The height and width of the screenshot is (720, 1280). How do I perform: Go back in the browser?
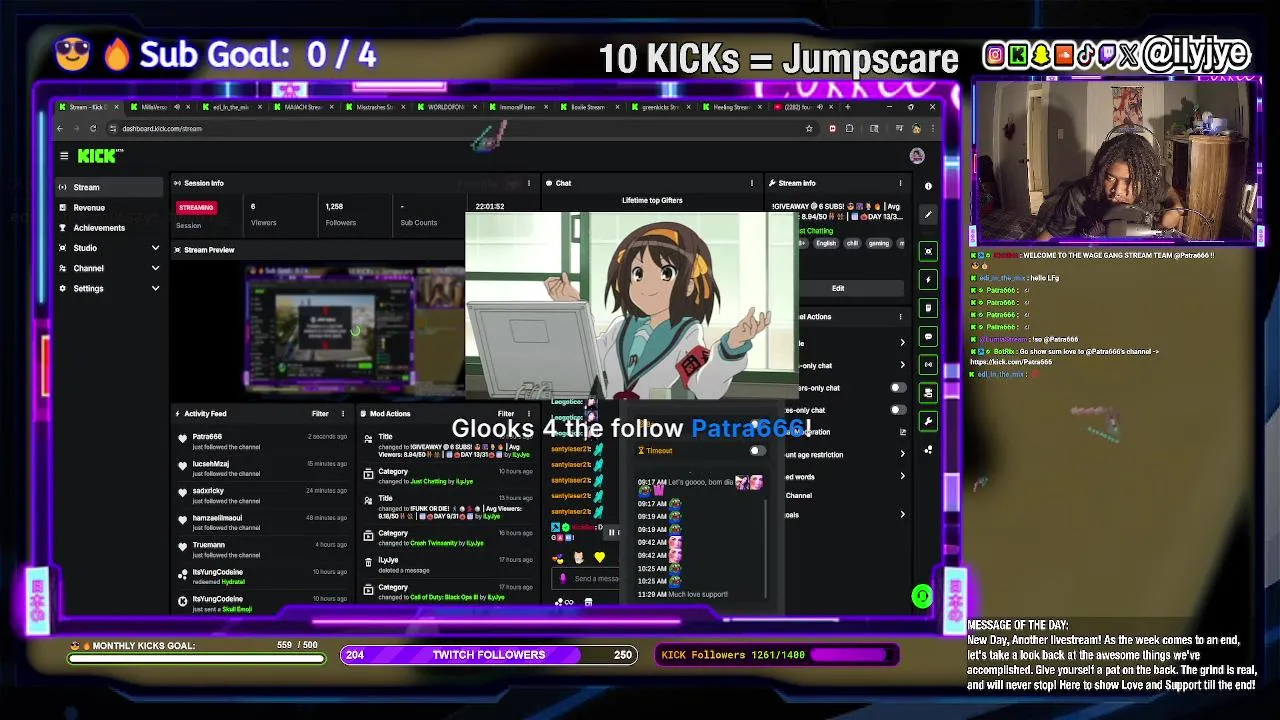point(60,128)
